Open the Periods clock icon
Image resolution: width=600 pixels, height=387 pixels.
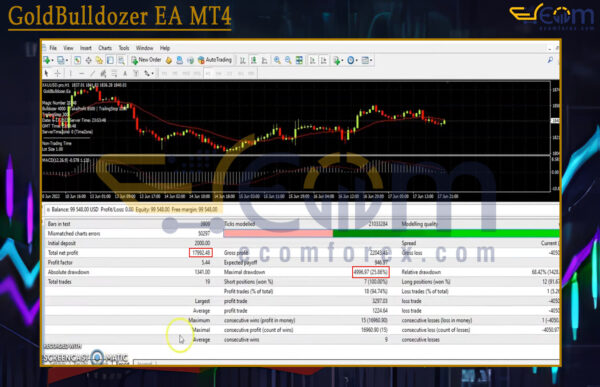(351, 60)
